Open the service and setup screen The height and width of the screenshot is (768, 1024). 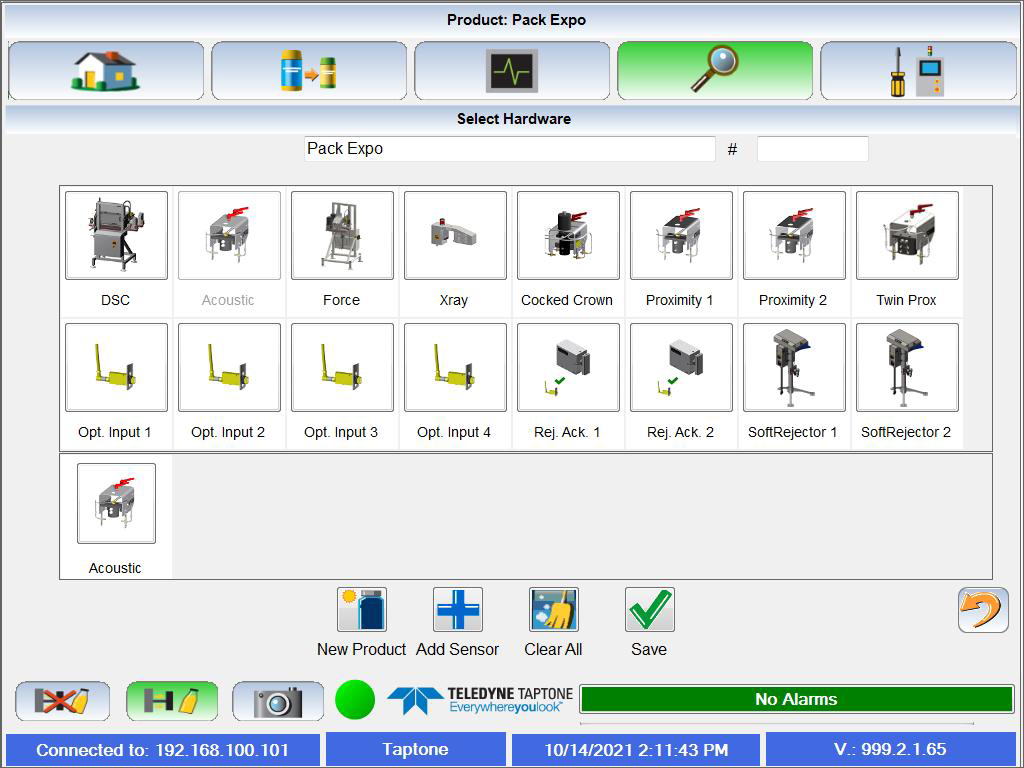[x=918, y=70]
